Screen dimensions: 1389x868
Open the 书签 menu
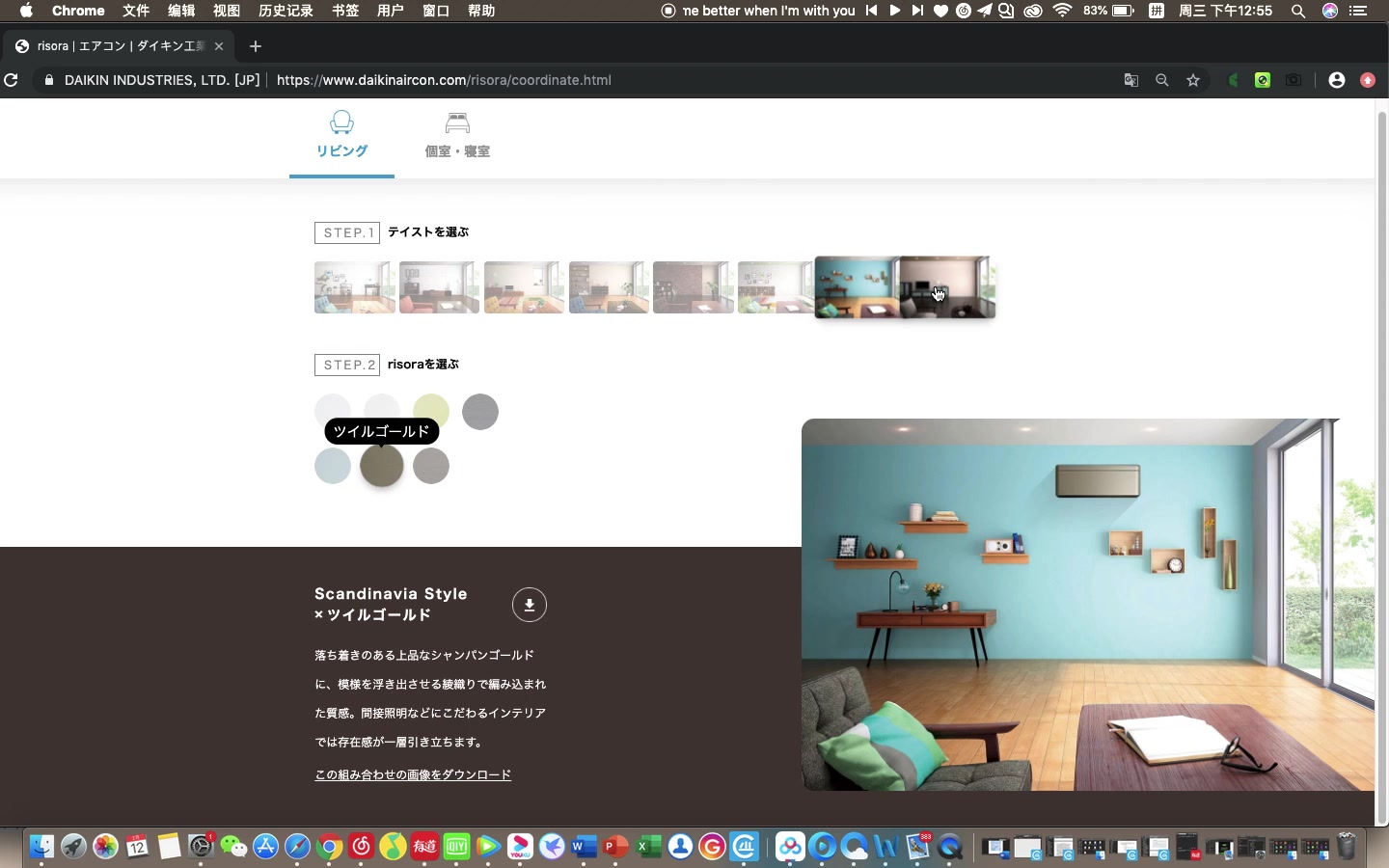click(345, 11)
